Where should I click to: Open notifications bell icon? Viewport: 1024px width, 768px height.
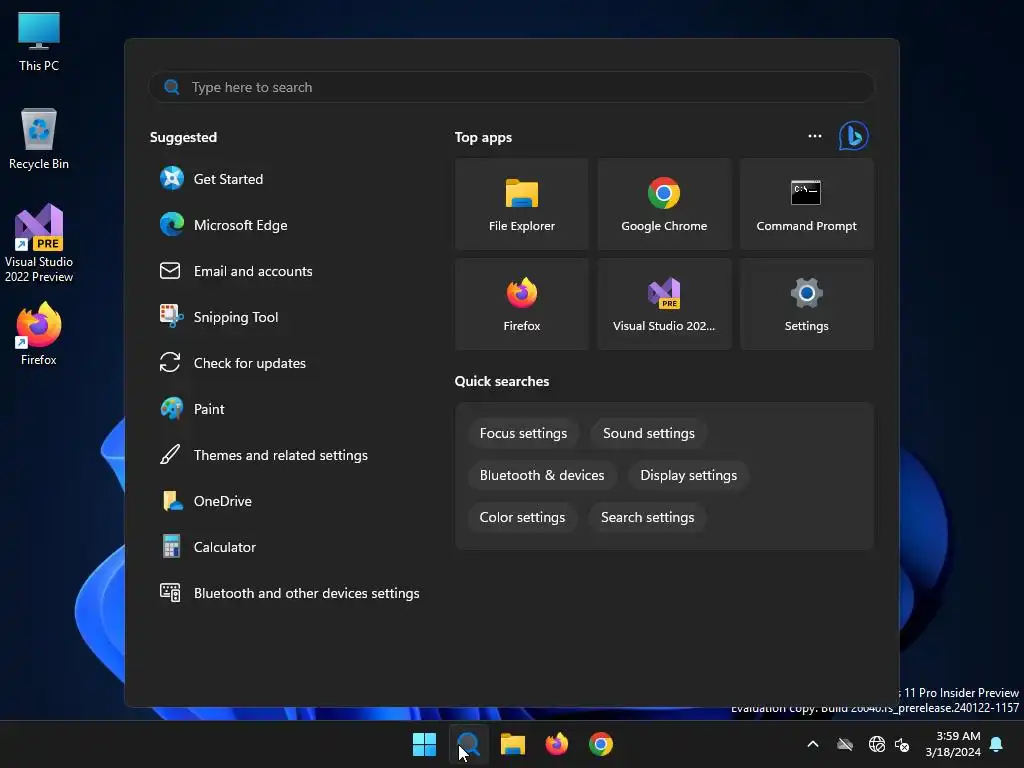click(997, 744)
